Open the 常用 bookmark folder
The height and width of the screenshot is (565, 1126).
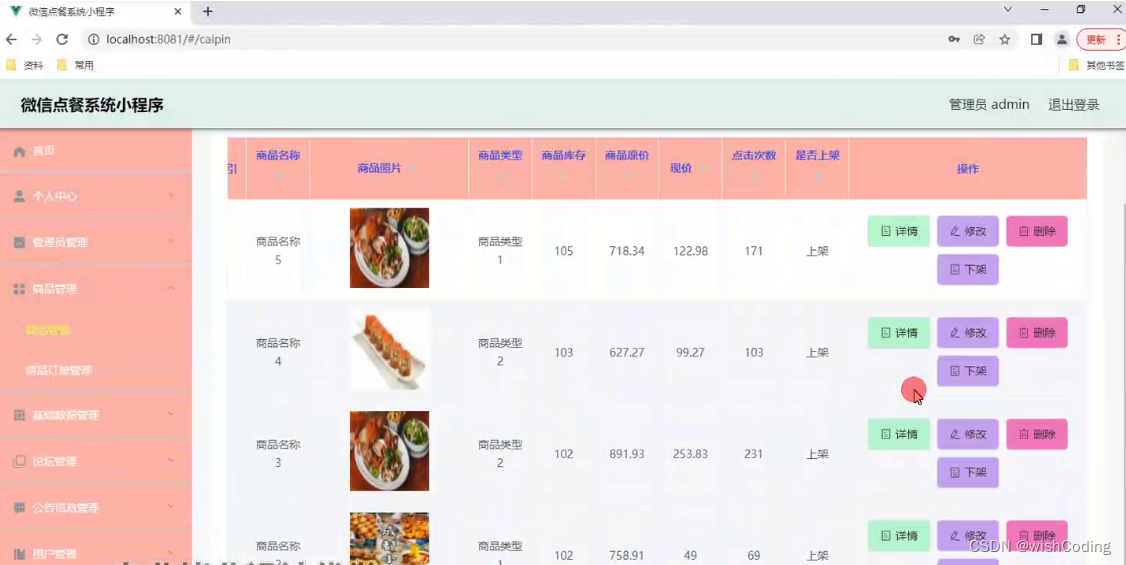75,65
